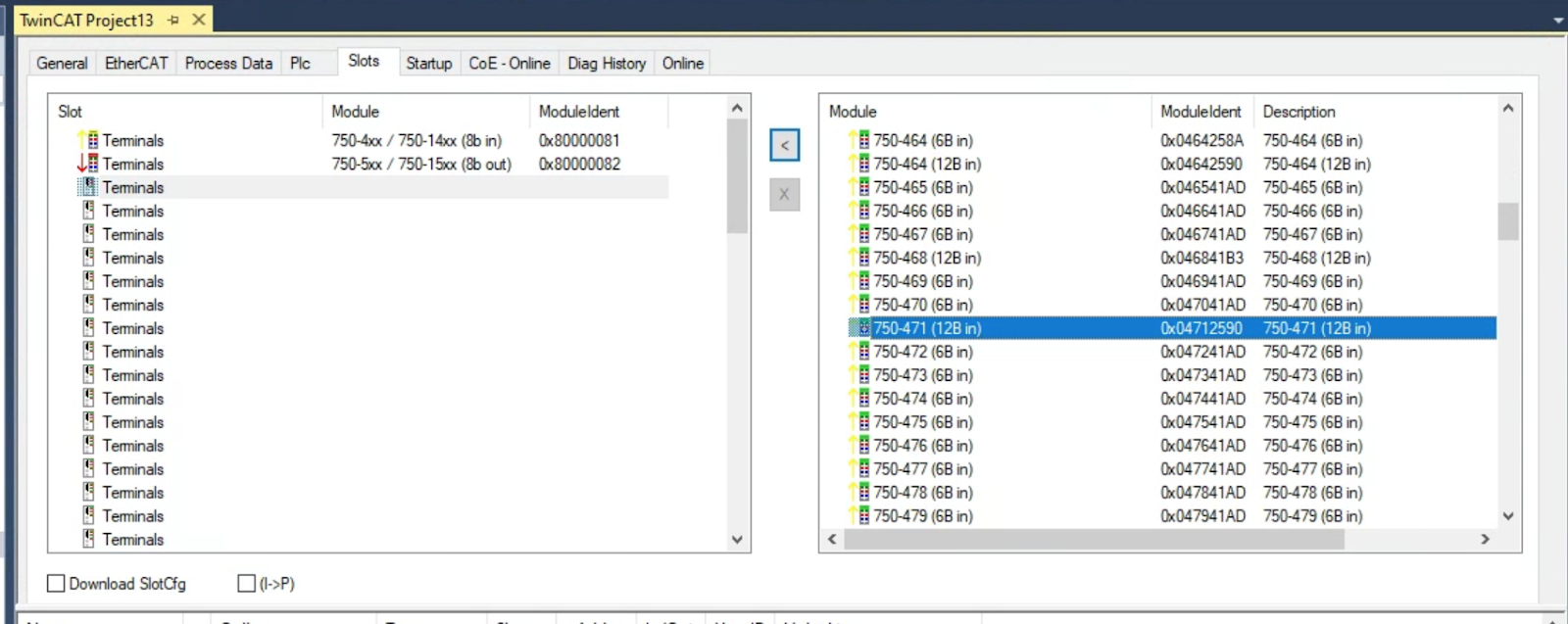Click module icon for 750-464 (6B in)
This screenshot has width=1568, height=624.
click(861, 140)
